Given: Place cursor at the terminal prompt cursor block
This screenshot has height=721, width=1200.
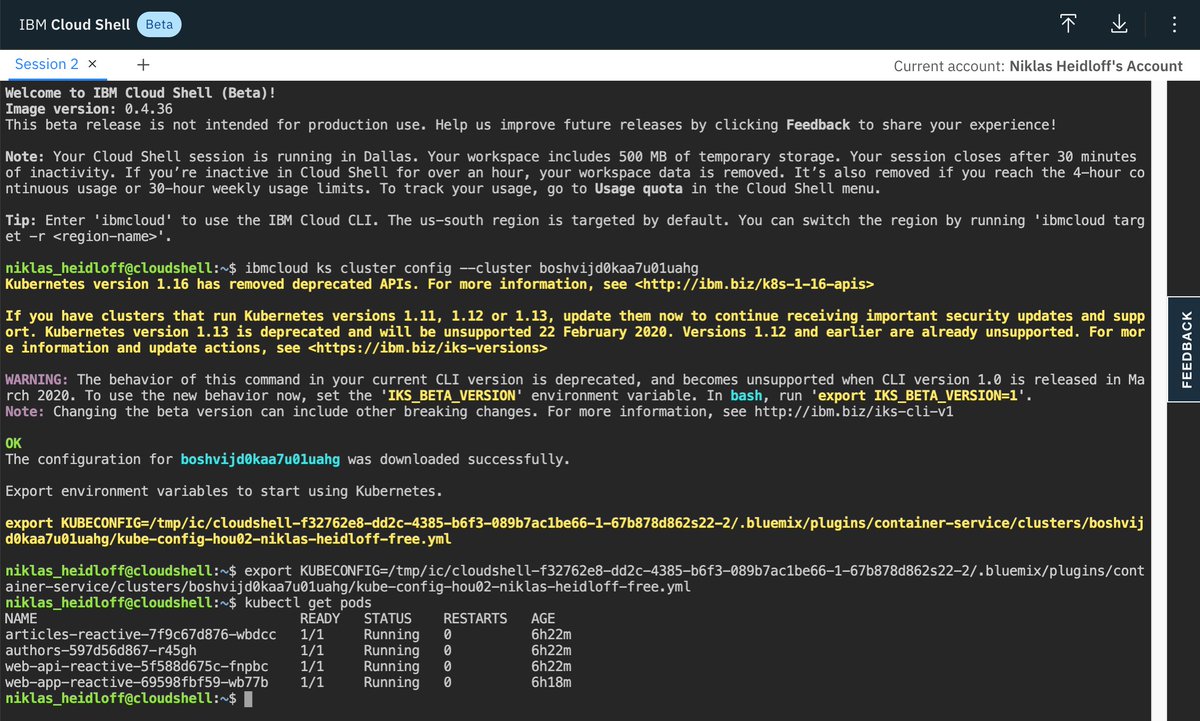Looking at the screenshot, I should tap(249, 699).
